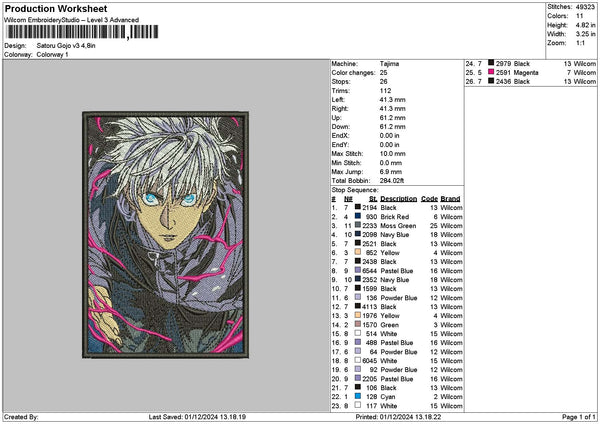The image size is (600, 424).
Task: Click the 'Colorway 1' value
Action: click(52, 55)
